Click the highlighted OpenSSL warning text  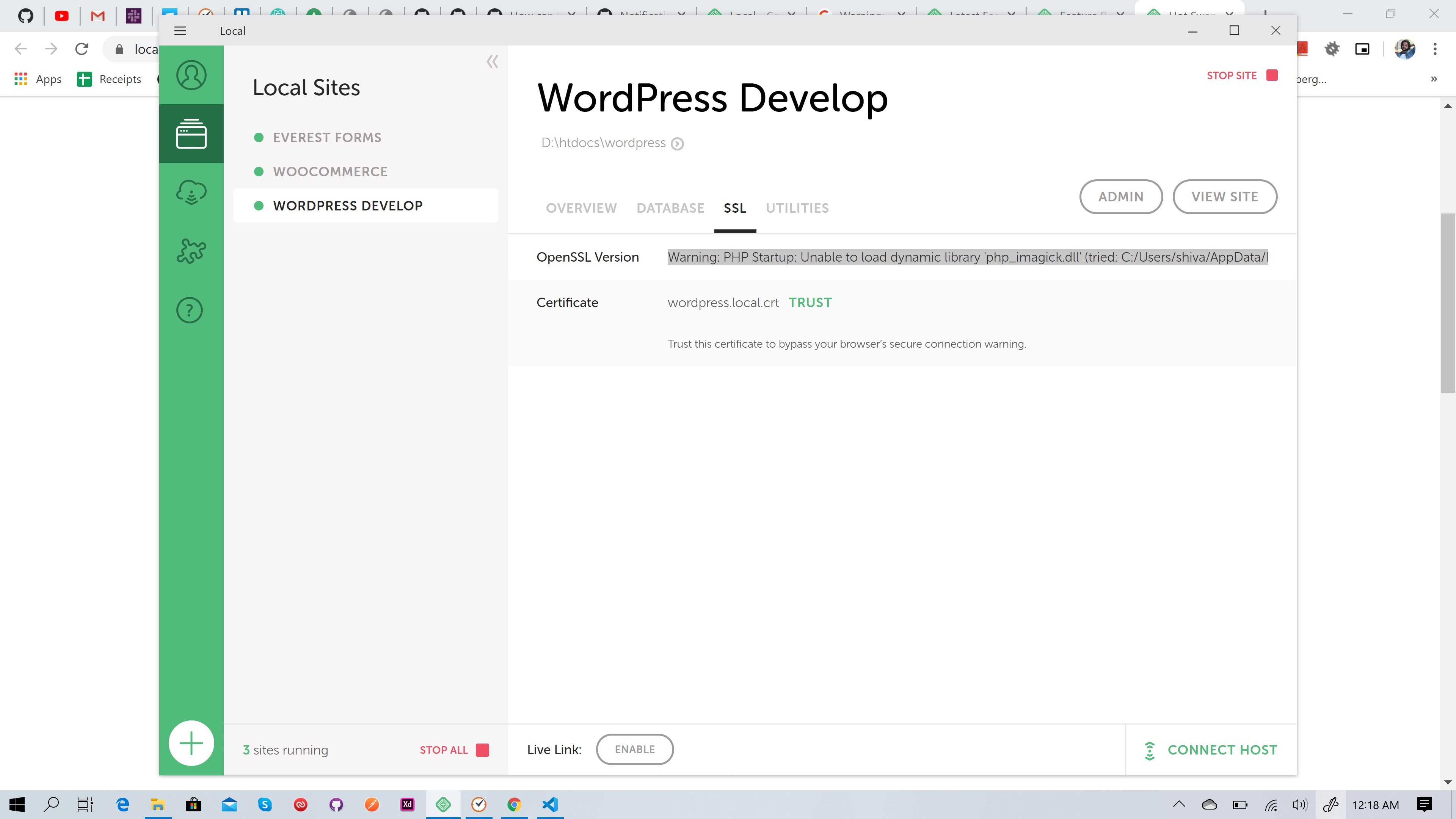tap(968, 257)
